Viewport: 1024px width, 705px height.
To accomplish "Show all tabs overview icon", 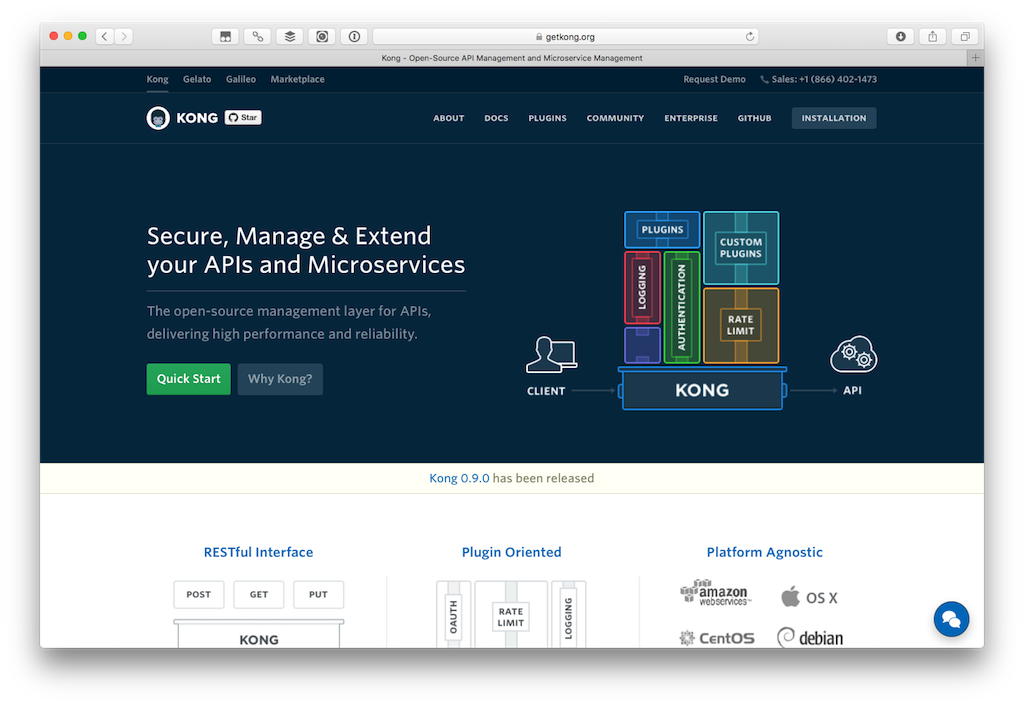I will pyautogui.click(x=965, y=37).
